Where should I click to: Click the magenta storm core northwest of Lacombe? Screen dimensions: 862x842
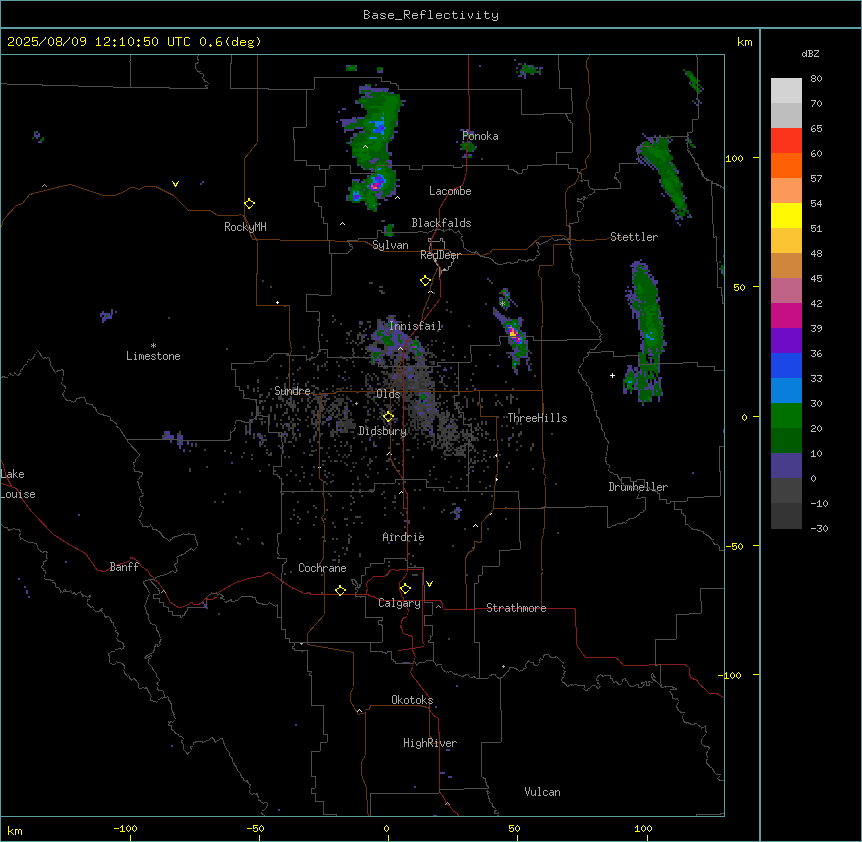click(376, 185)
